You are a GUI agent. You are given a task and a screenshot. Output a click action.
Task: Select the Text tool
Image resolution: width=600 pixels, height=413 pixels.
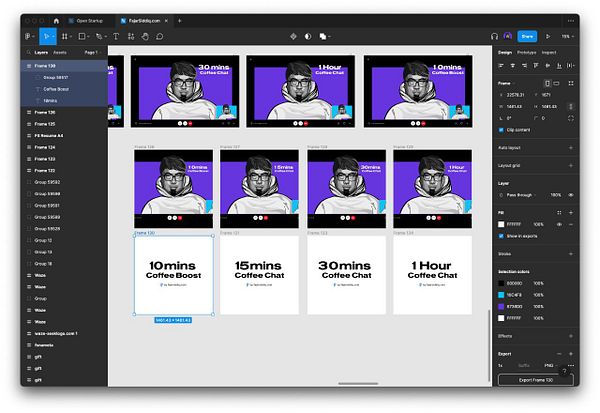click(x=116, y=36)
